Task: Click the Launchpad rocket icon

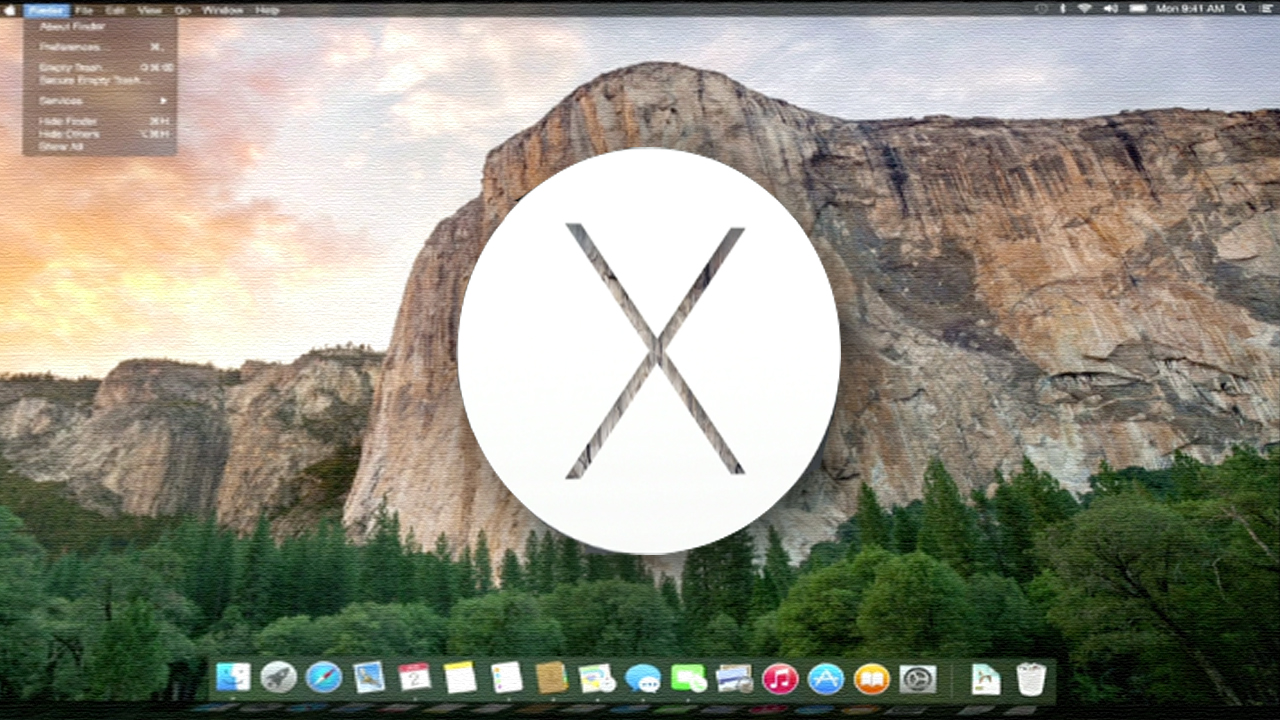Action: point(278,678)
